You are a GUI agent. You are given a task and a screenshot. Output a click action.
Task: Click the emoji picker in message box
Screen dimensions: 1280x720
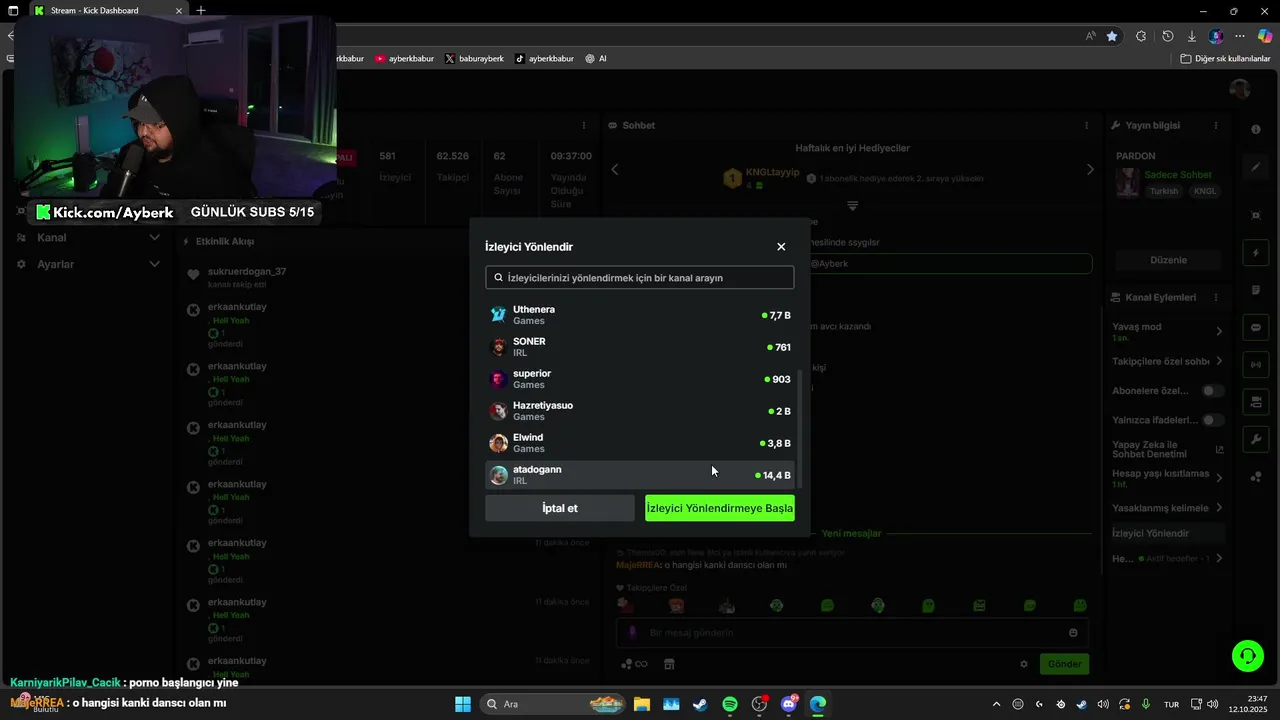tap(1073, 633)
